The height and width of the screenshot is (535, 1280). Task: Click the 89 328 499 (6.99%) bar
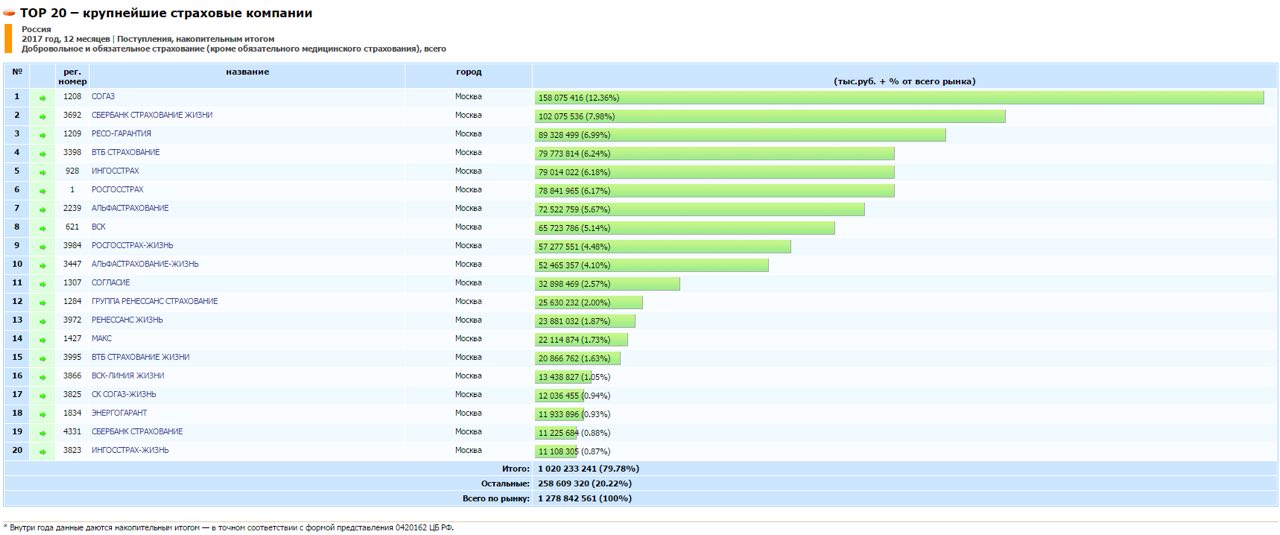point(741,135)
